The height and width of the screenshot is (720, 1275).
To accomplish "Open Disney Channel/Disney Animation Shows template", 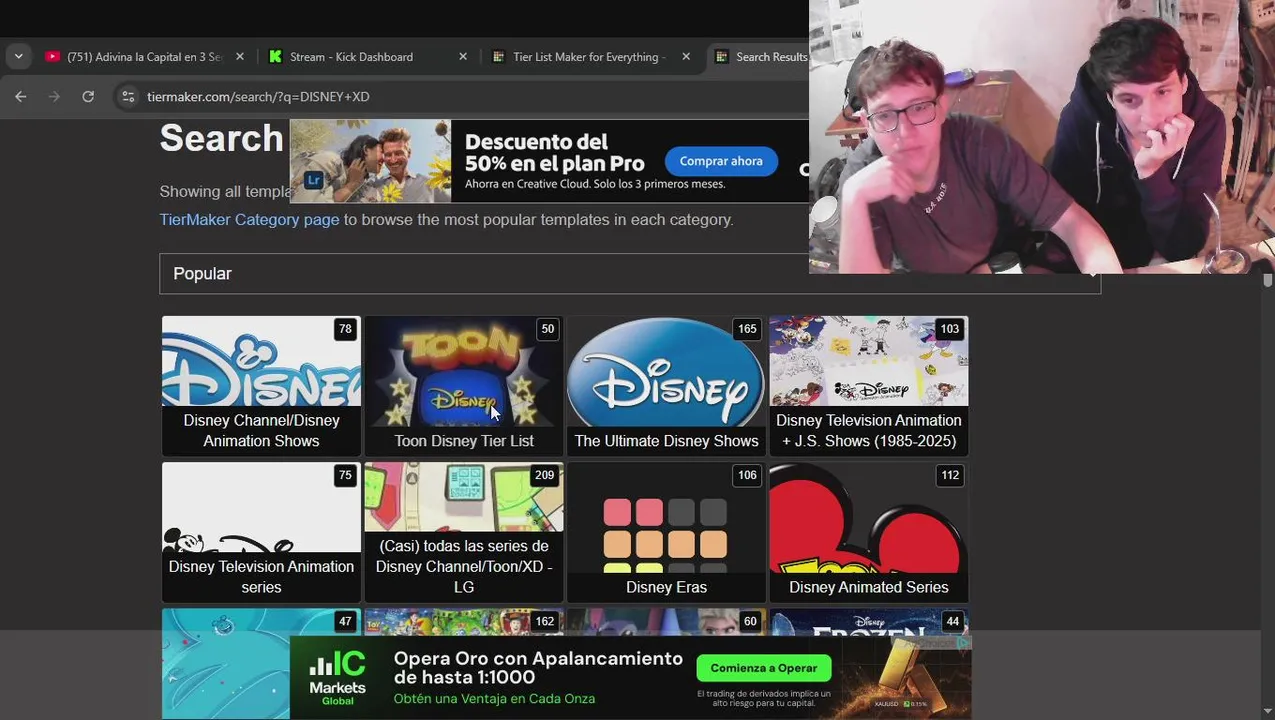I will click(261, 385).
